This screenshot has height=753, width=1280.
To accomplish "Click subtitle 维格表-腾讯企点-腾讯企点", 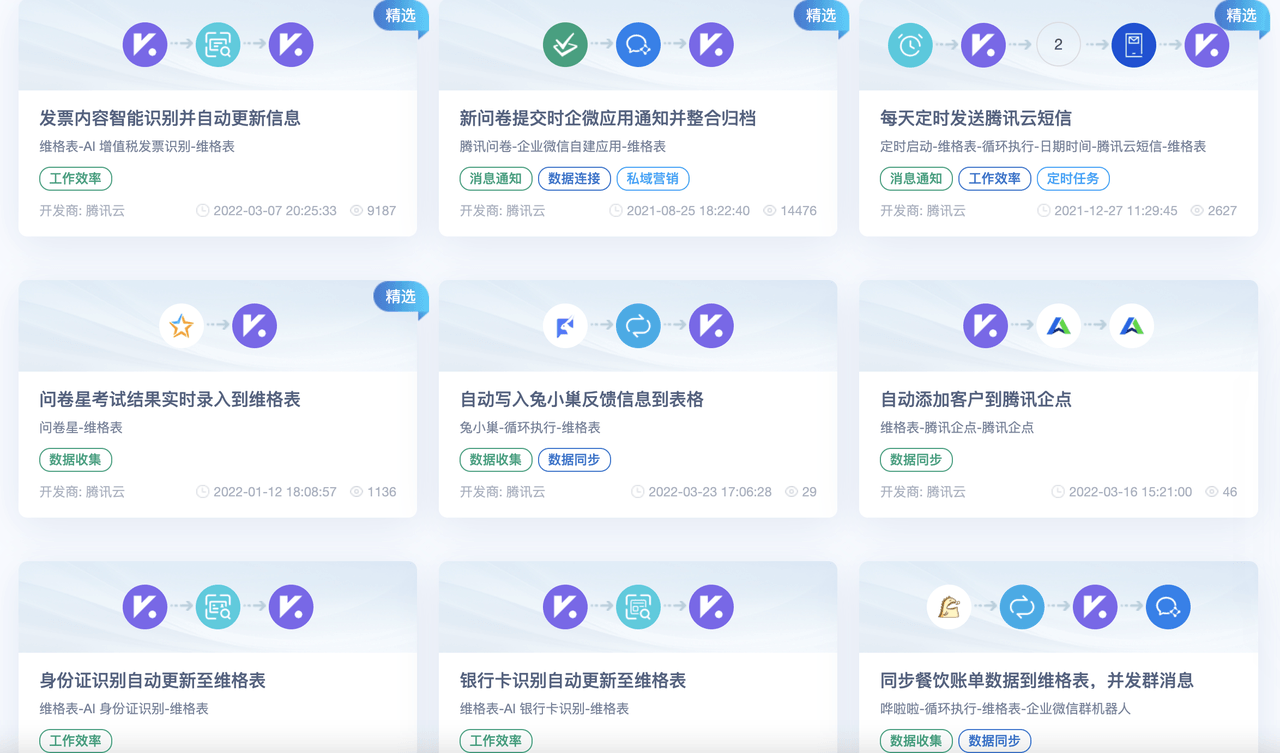I will pos(957,427).
